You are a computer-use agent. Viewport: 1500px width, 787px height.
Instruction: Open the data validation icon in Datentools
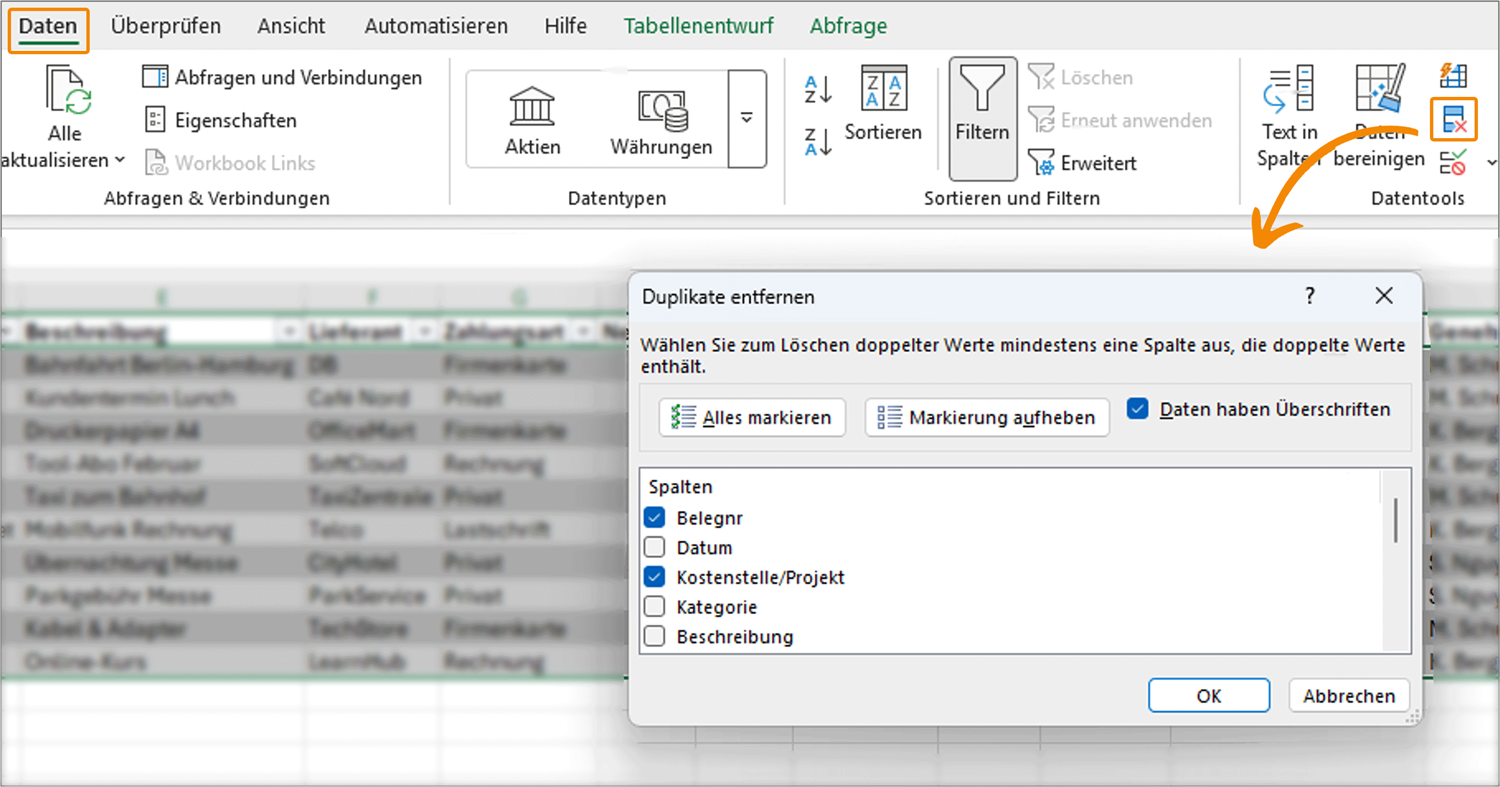pyautogui.click(x=1453, y=162)
